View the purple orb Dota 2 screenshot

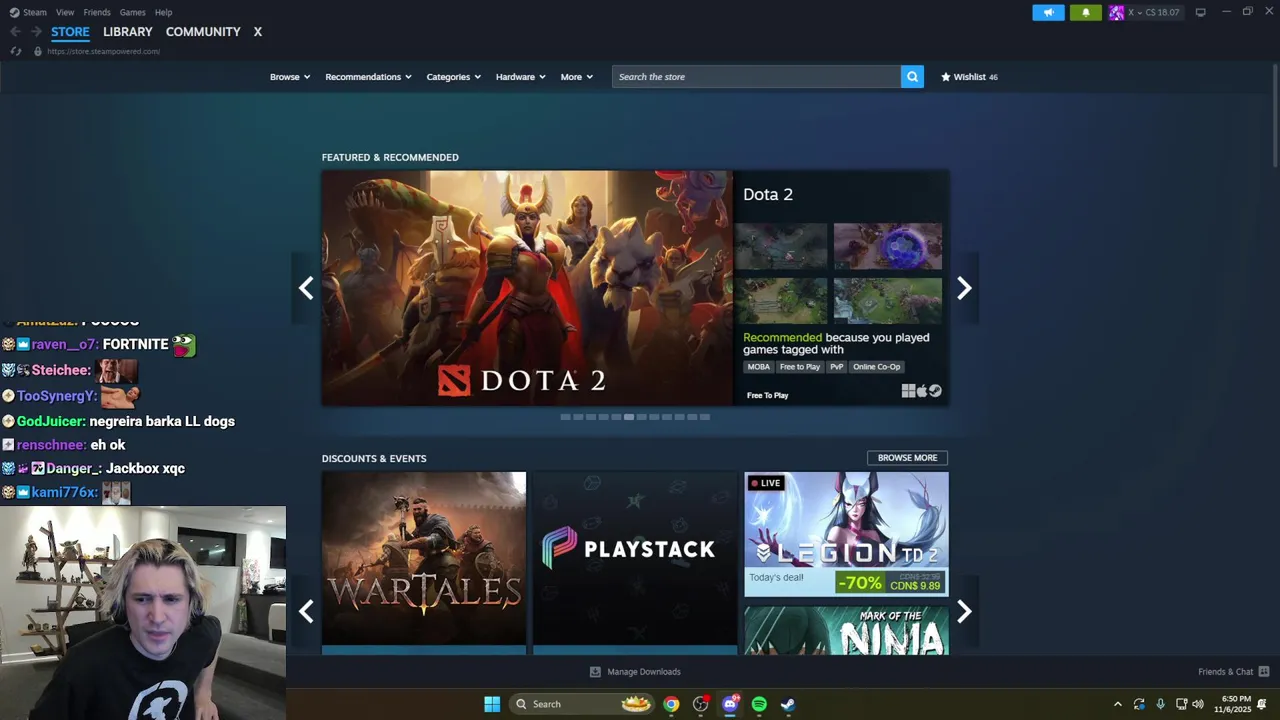(x=888, y=246)
